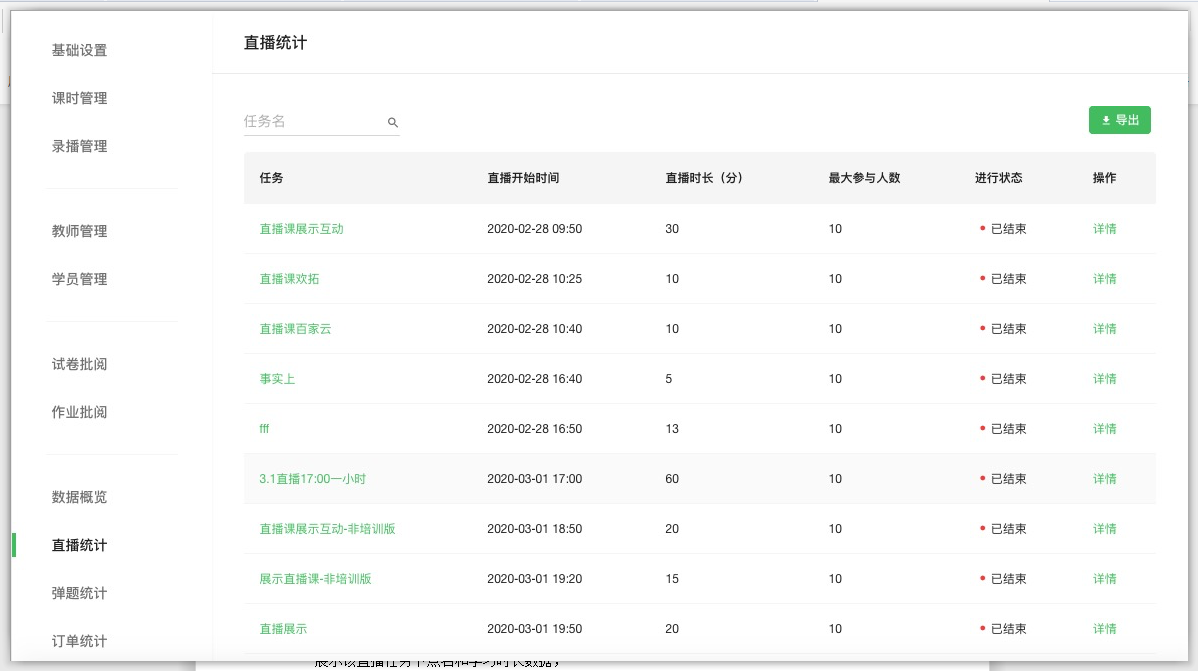Viewport: 1198px width, 671px height.
Task: Open 试卷批阅 in the sidebar
Action: click(79, 364)
